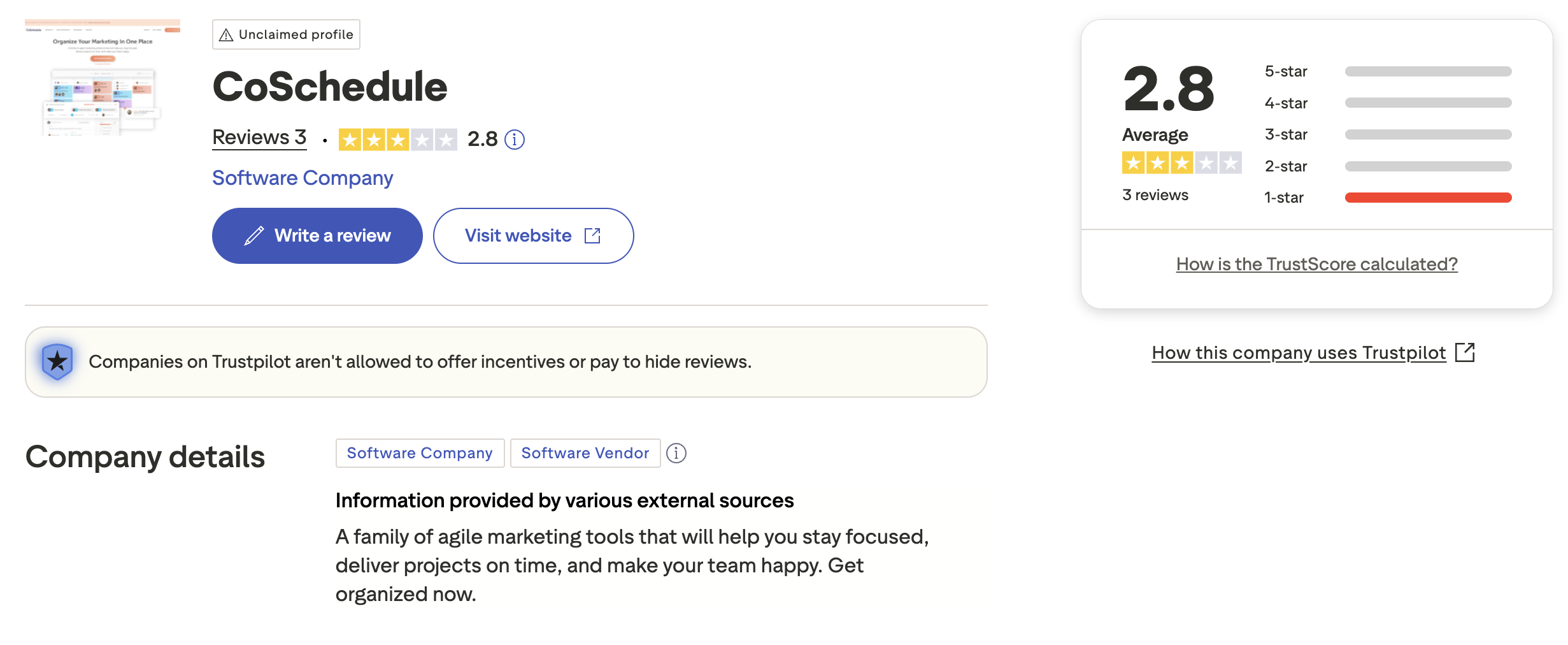Select the Software Vendor category tag
This screenshot has width=1568, height=645.
click(585, 453)
